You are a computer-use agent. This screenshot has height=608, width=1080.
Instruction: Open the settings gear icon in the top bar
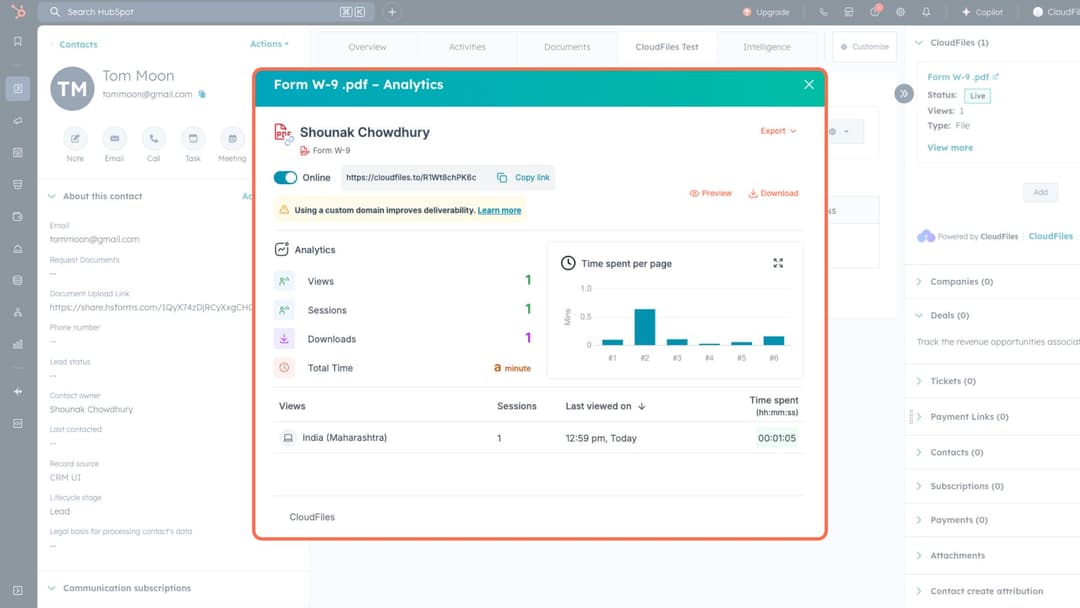[x=899, y=11]
